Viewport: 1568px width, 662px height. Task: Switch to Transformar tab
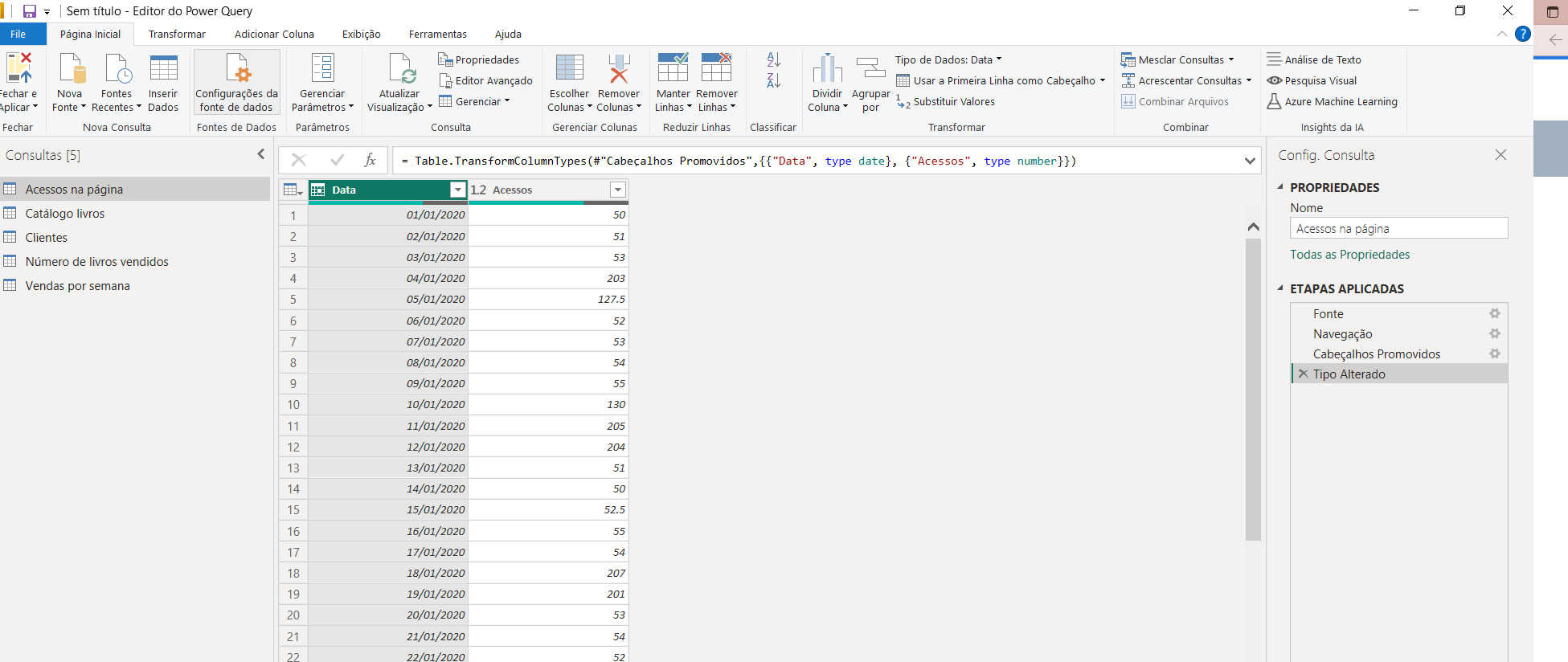pos(177,34)
